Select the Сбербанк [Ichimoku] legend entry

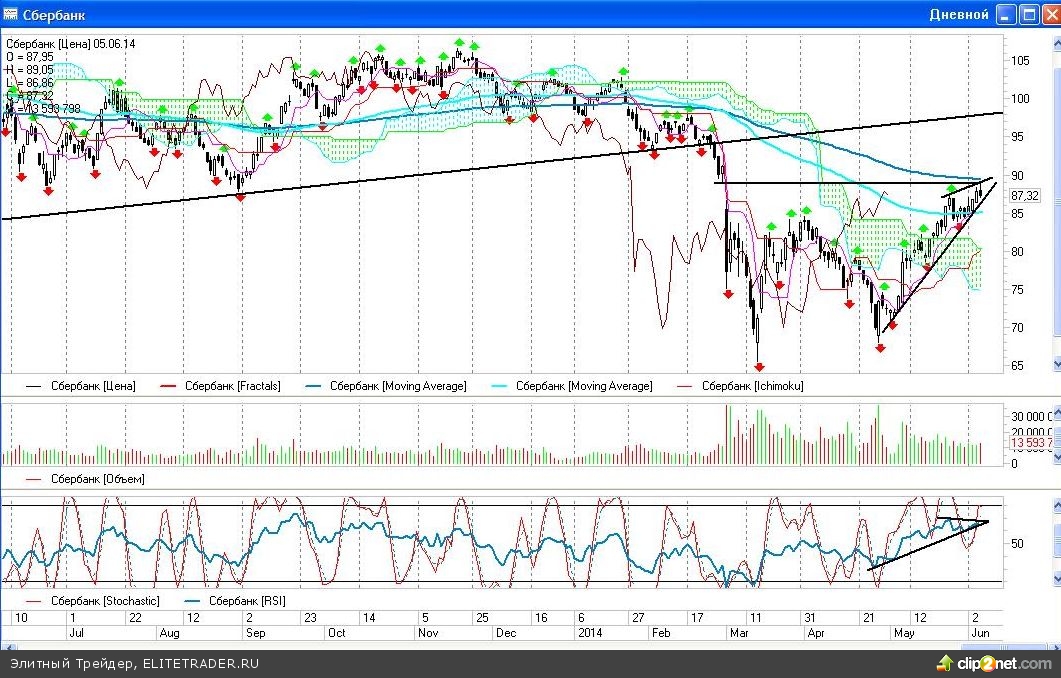(752, 386)
